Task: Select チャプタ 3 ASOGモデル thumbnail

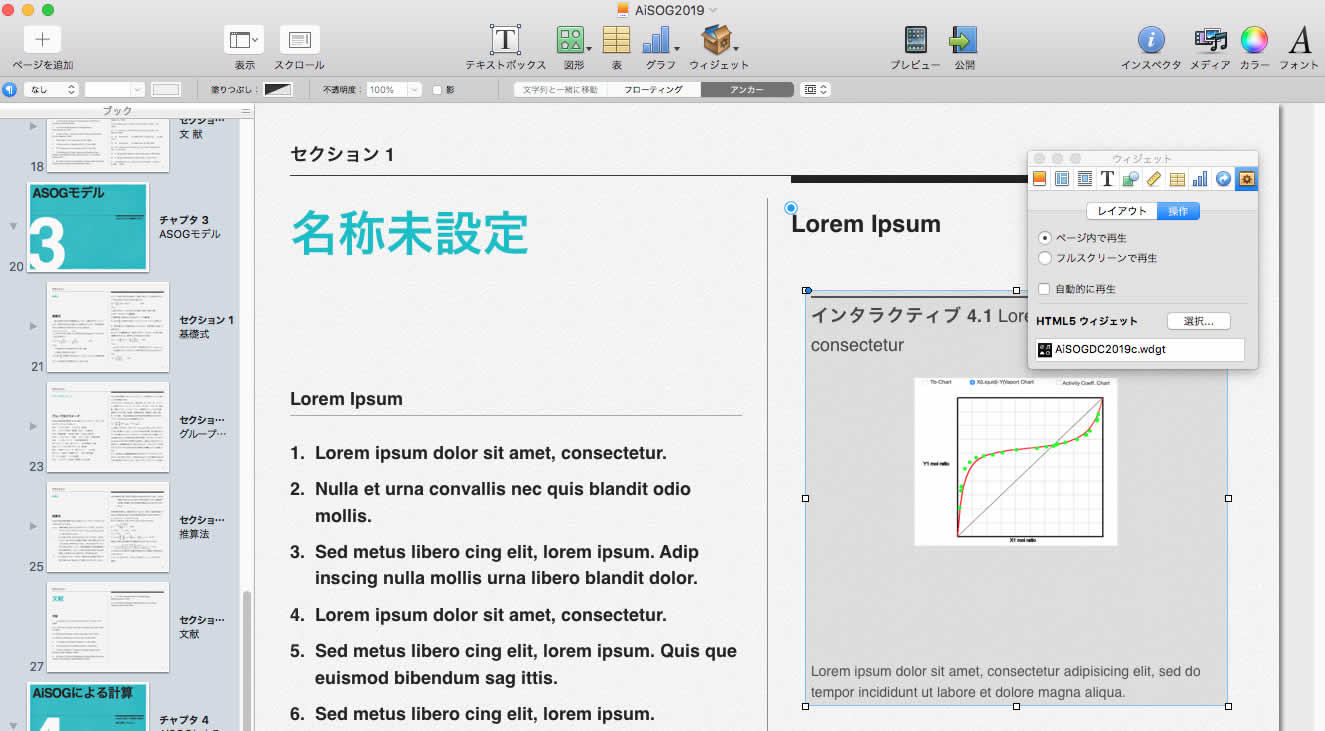Action: tap(88, 227)
